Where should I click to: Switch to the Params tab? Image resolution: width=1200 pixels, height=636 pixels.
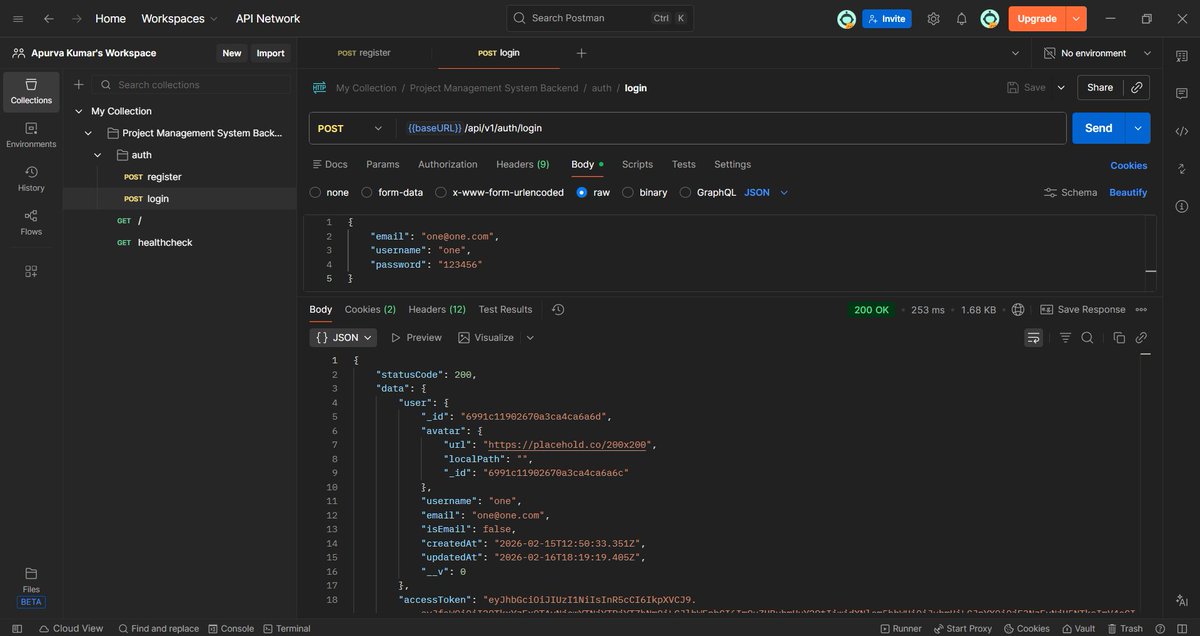point(382,164)
